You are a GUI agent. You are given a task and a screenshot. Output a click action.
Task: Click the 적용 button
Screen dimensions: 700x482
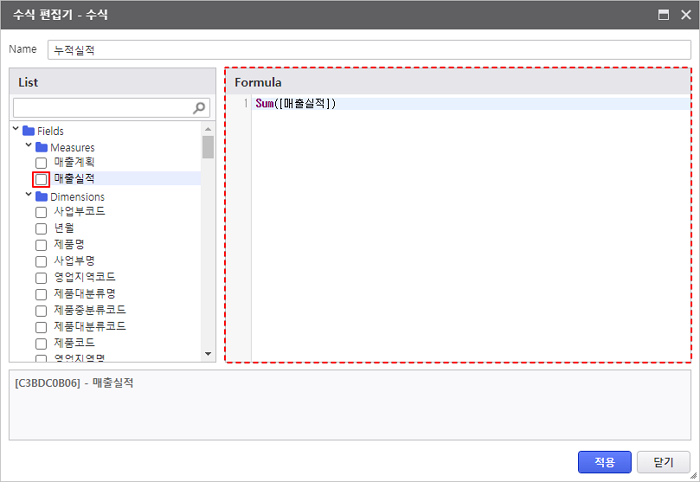click(x=604, y=462)
